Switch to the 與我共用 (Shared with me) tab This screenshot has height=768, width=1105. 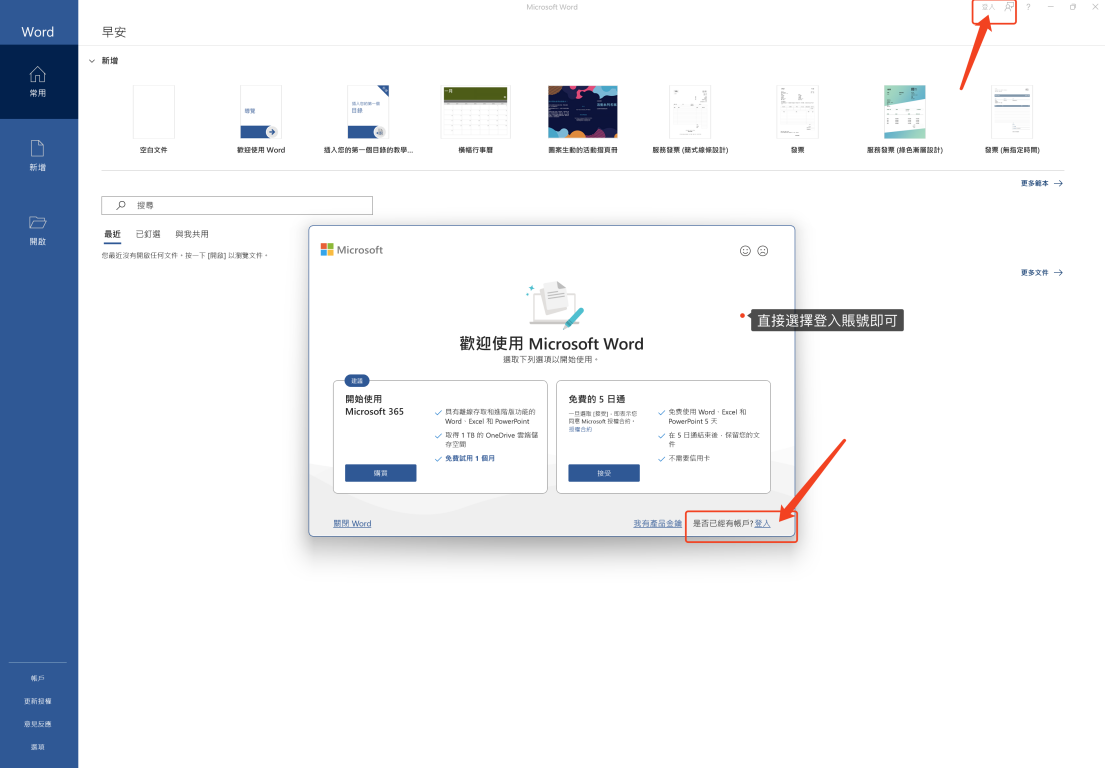[x=192, y=234]
